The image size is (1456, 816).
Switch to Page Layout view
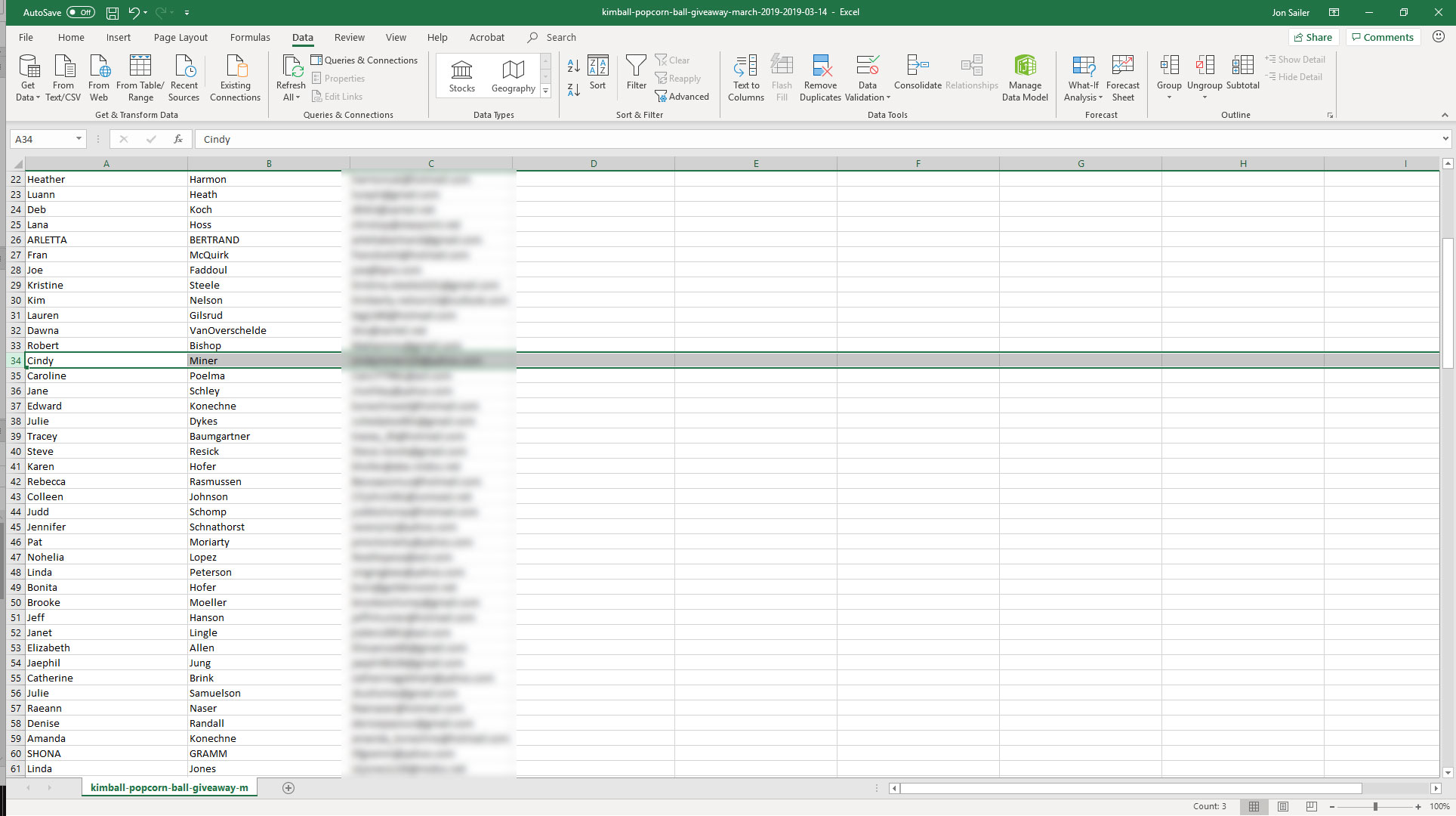(1282, 807)
